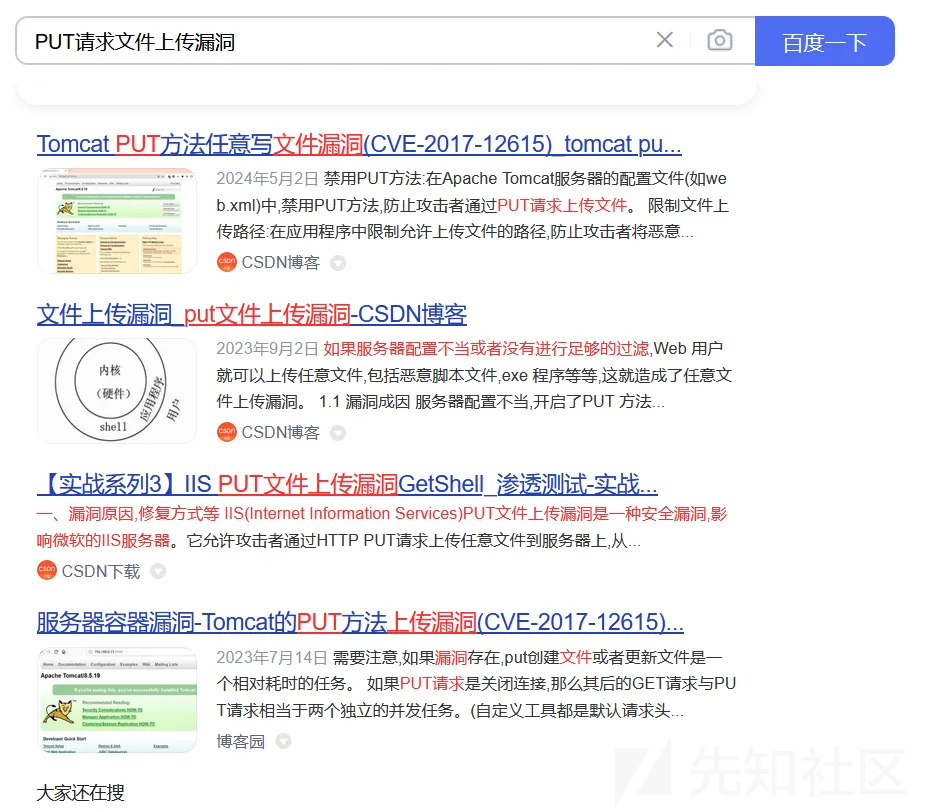Screen dimensions: 929x812
Task: Click the 2023年7月14日 snippet date
Action: [272, 657]
